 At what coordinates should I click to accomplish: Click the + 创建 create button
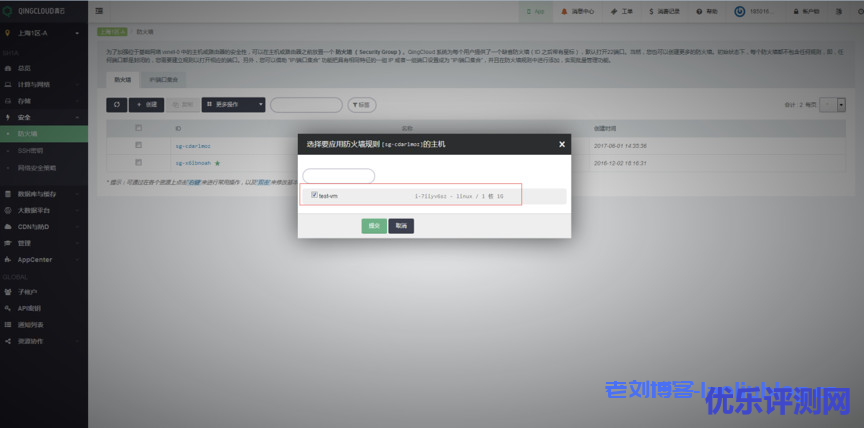(x=147, y=105)
